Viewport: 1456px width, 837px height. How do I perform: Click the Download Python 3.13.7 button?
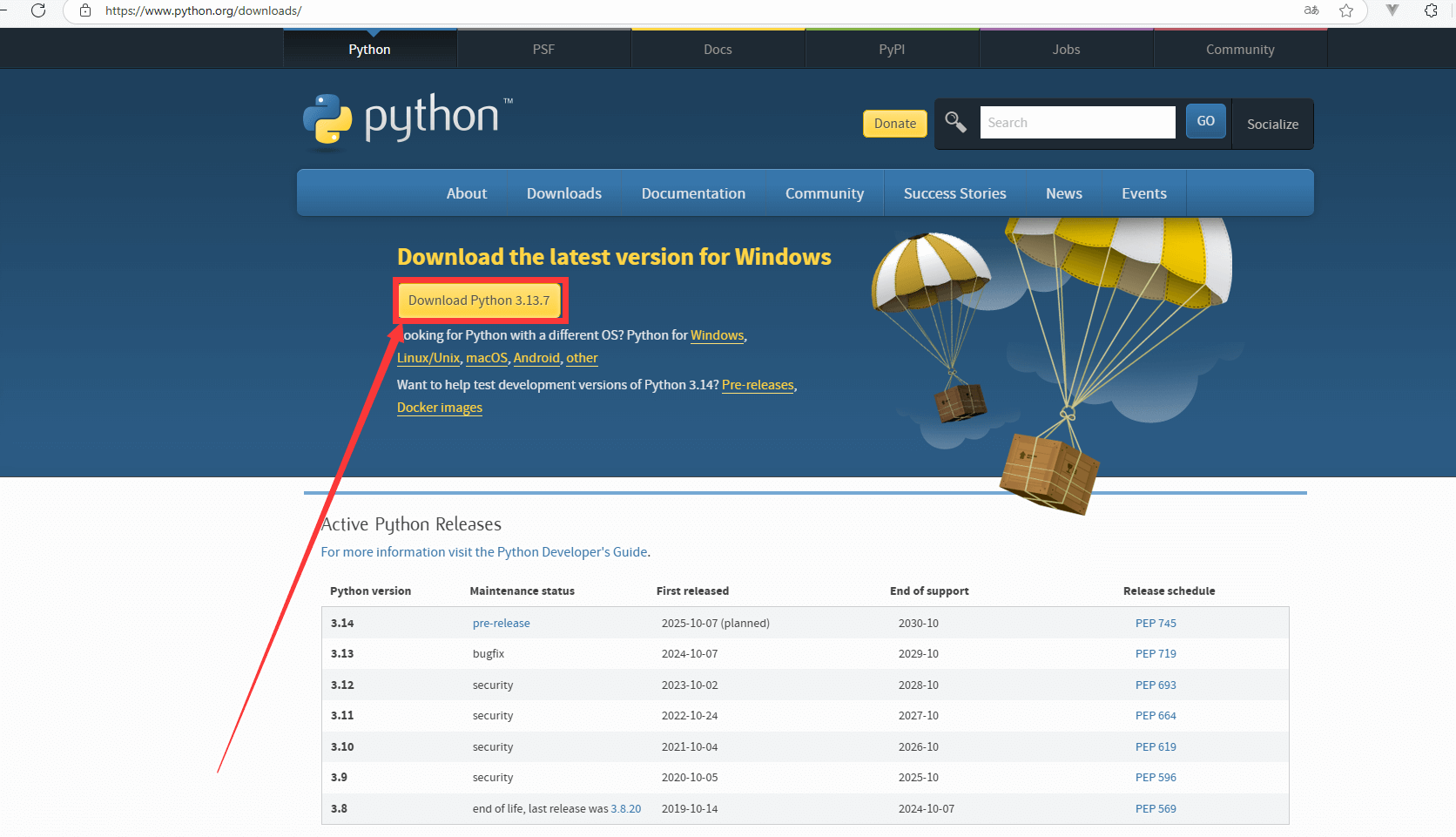pyautogui.click(x=480, y=300)
